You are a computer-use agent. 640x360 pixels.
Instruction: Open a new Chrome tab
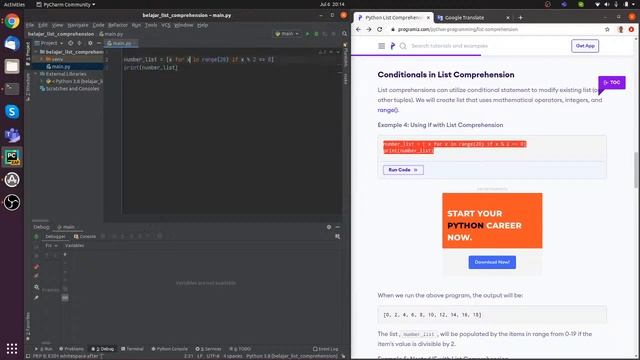coord(520,18)
